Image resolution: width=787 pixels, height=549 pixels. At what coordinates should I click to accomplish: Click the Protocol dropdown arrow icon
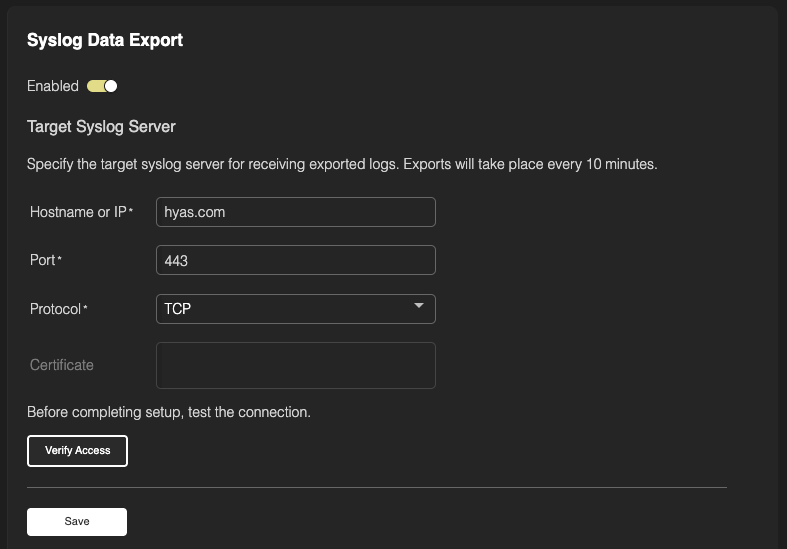(x=419, y=306)
